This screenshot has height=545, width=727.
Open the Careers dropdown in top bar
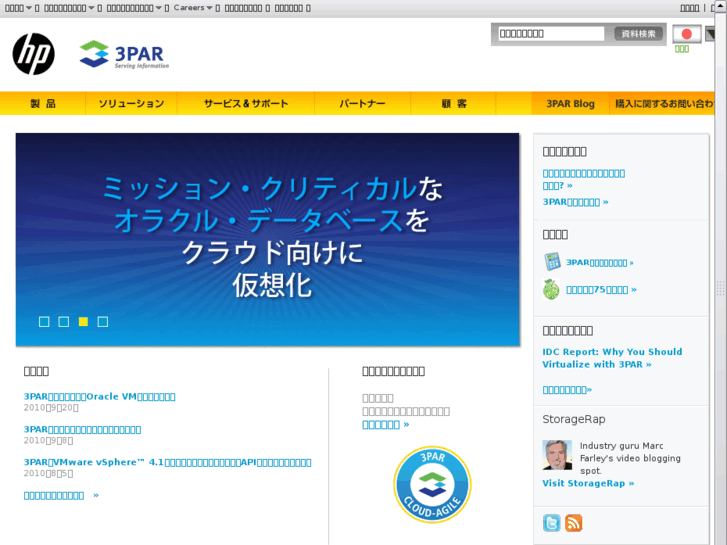click(x=193, y=8)
